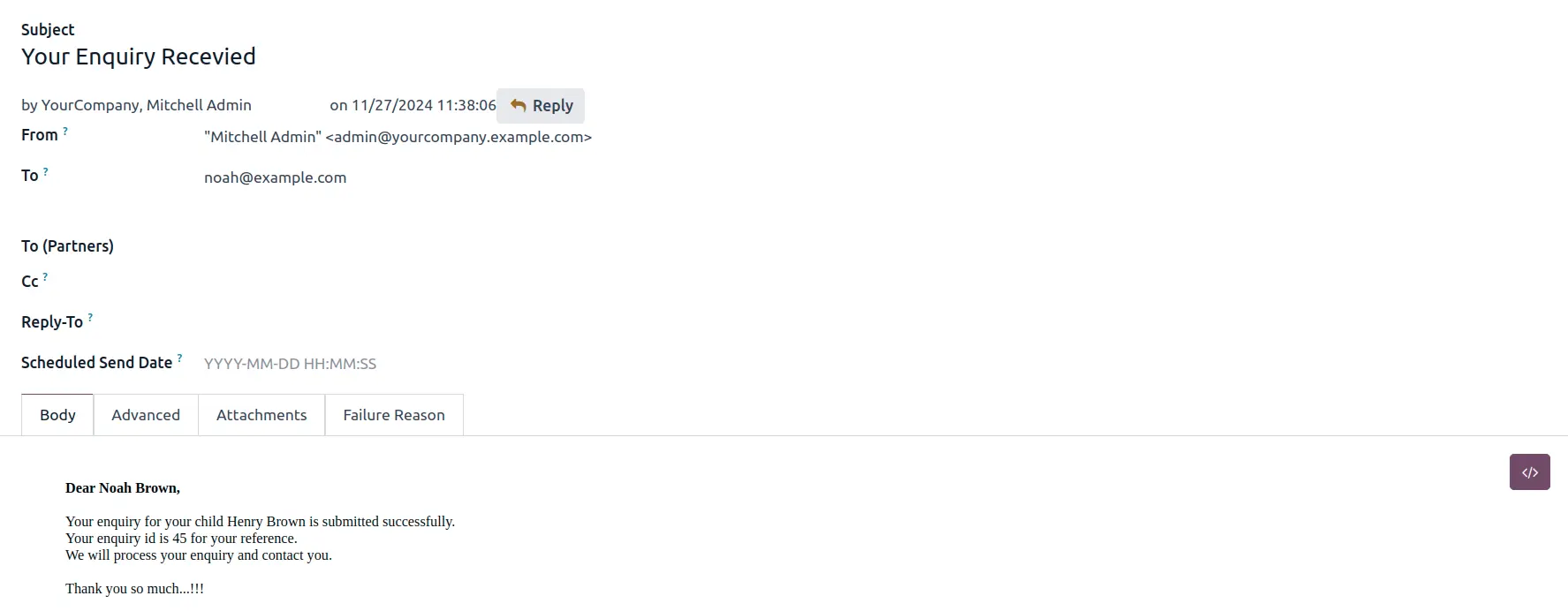Open the Advanced tab
This screenshot has width=1568, height=611.
pos(146,415)
